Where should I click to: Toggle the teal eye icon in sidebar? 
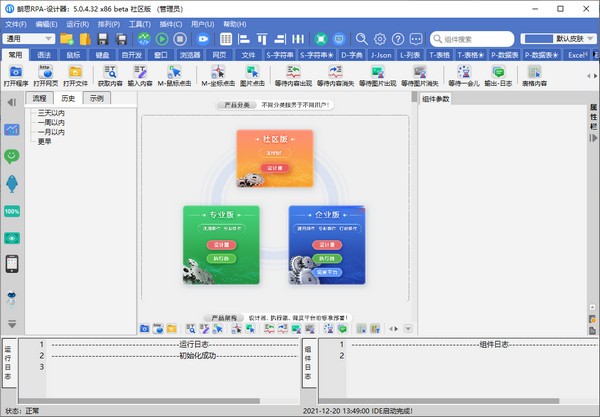[12, 238]
